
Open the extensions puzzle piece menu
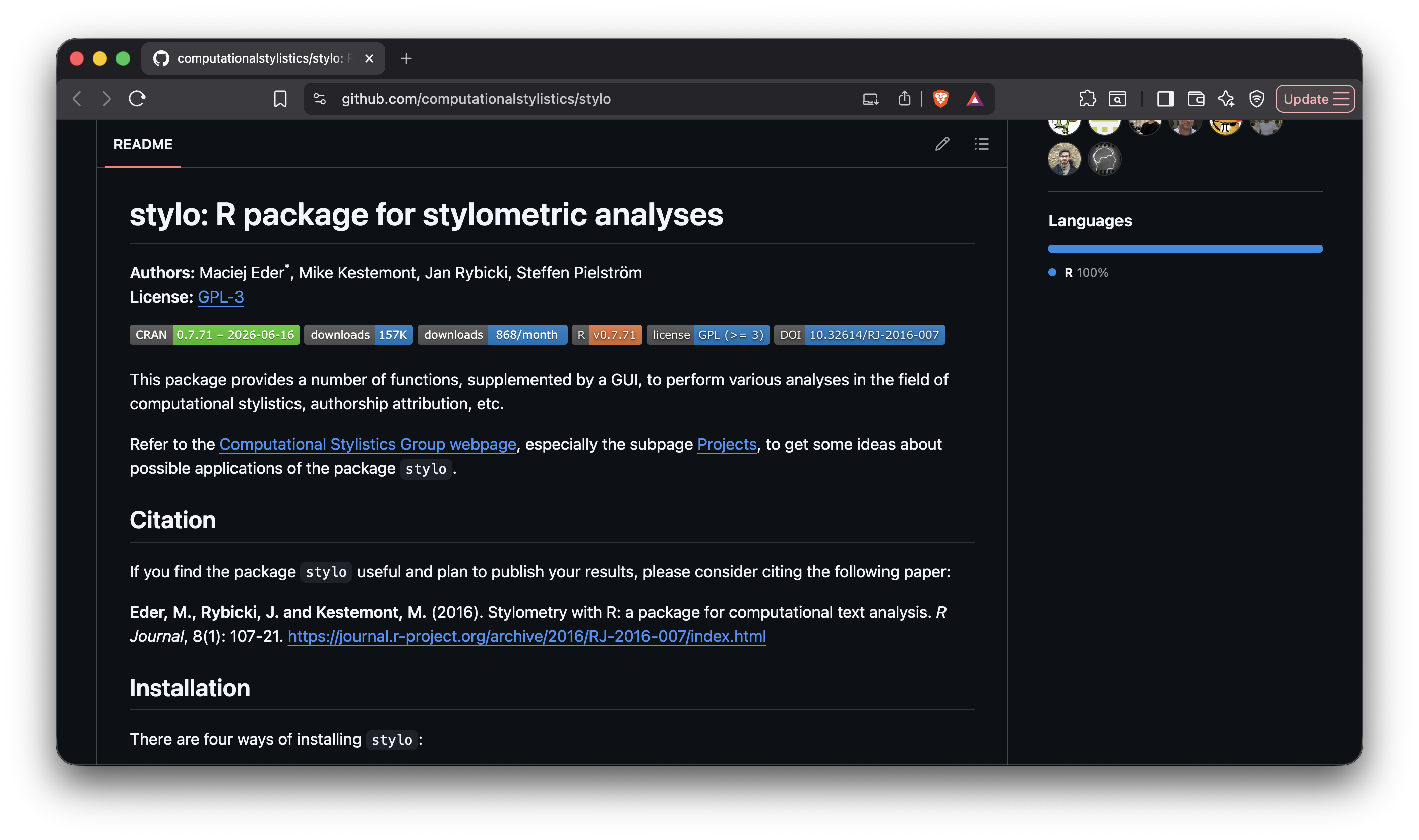[x=1087, y=99]
